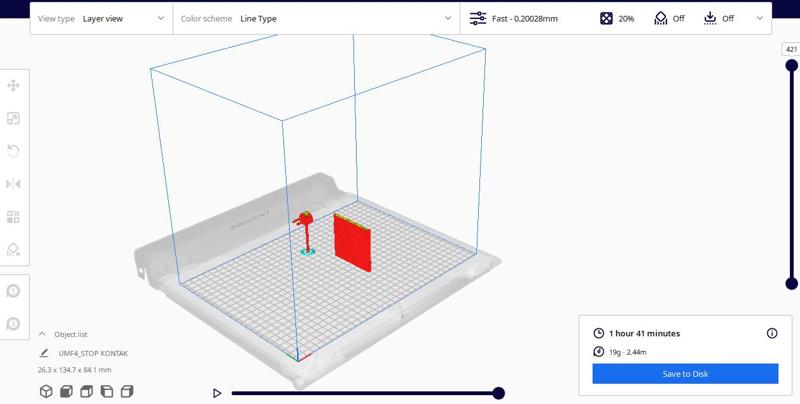800x404 pixels.
Task: Select the Move tool in left toolbar
Action: [x=13, y=85]
